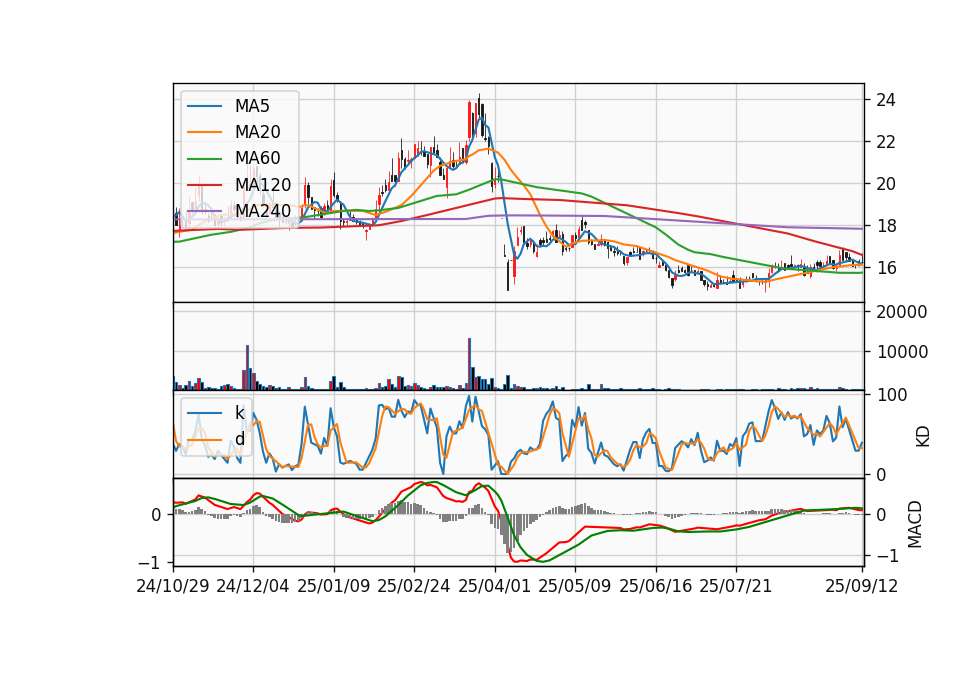Click the date label 25/04/01

tap(495, 586)
